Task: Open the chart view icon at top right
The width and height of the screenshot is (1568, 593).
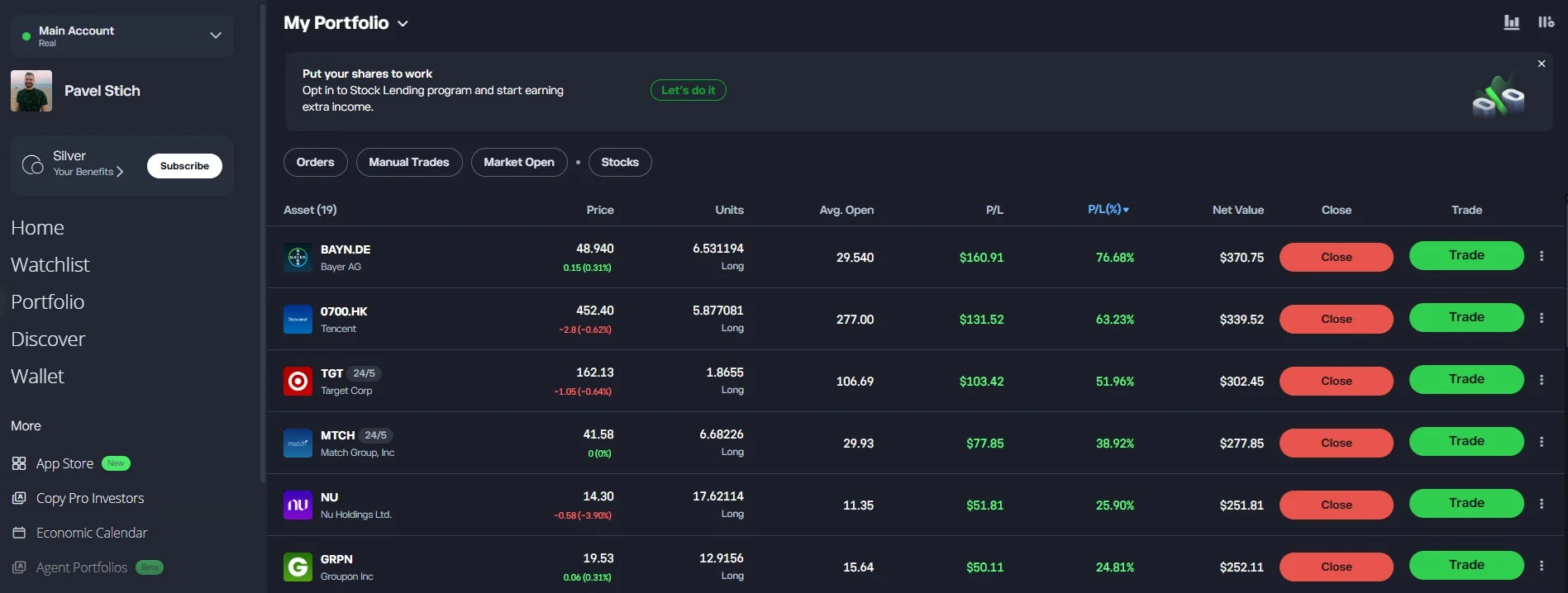Action: click(1511, 22)
